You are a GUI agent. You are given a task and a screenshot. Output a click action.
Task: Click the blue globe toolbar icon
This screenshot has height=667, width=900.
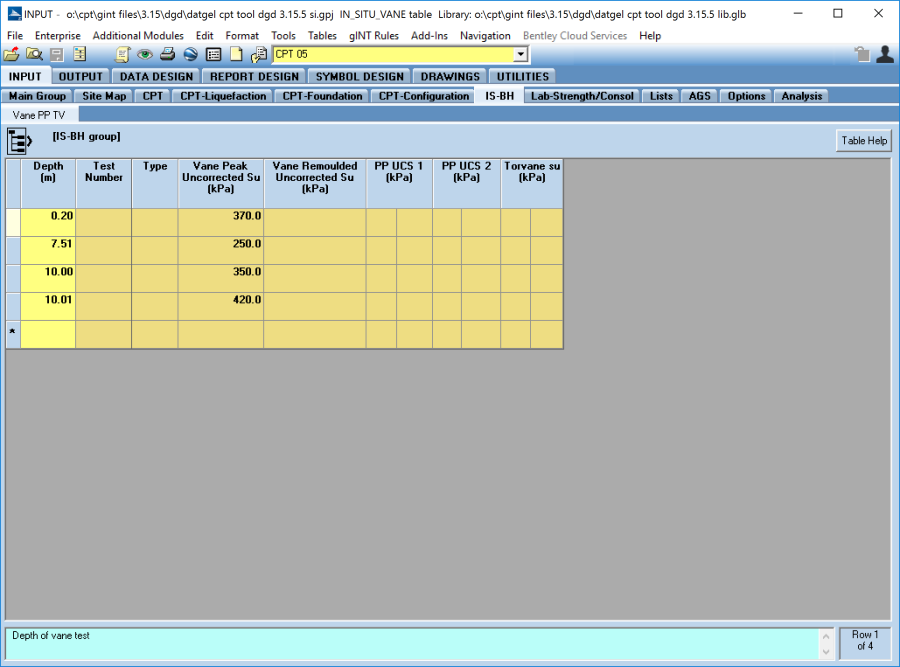(190, 55)
